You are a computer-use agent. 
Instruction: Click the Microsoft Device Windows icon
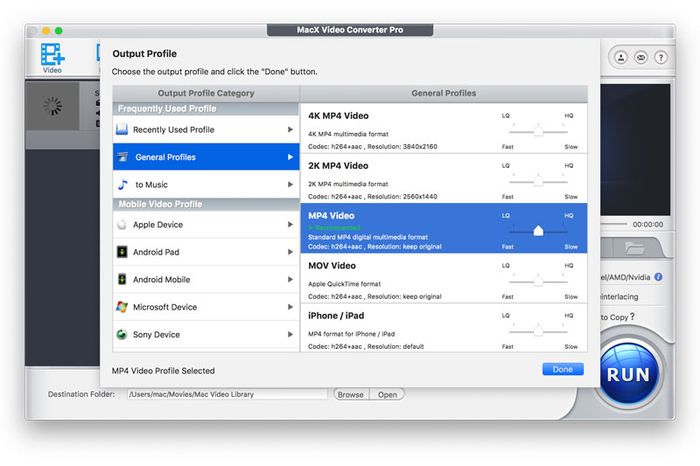(x=122, y=307)
